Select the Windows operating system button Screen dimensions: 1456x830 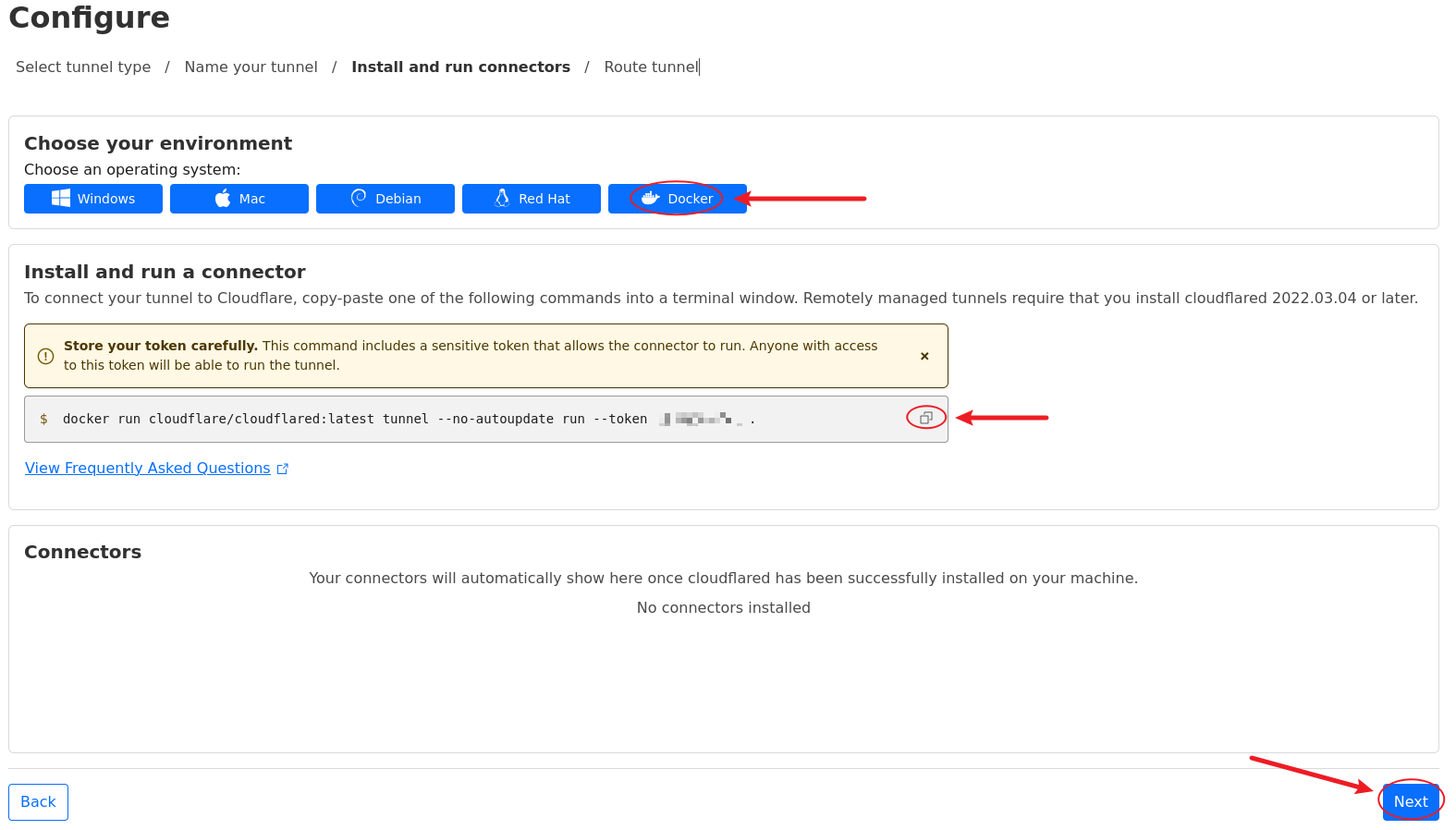pos(93,199)
